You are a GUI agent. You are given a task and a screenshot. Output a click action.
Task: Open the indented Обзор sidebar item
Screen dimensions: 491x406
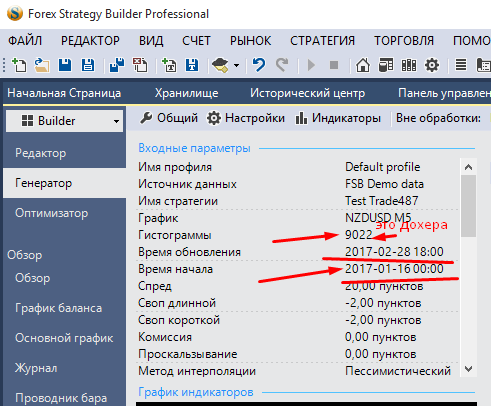point(33,278)
